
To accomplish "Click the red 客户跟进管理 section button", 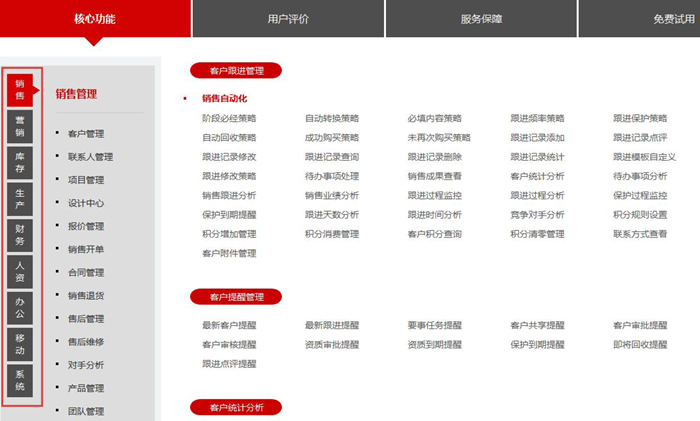I will pyautogui.click(x=236, y=70).
